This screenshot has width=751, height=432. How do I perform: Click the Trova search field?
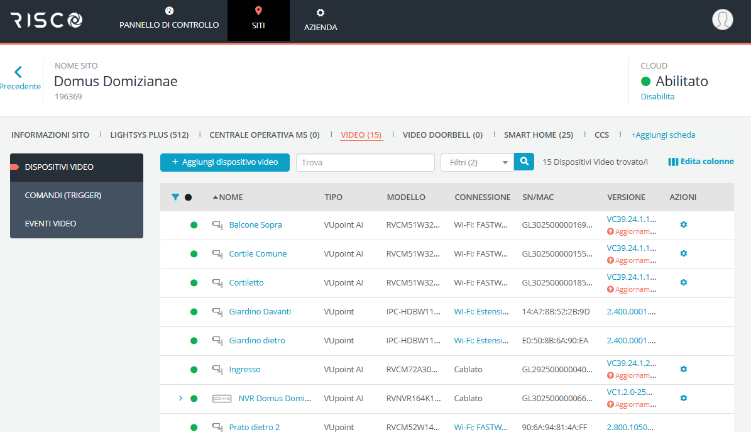point(364,161)
